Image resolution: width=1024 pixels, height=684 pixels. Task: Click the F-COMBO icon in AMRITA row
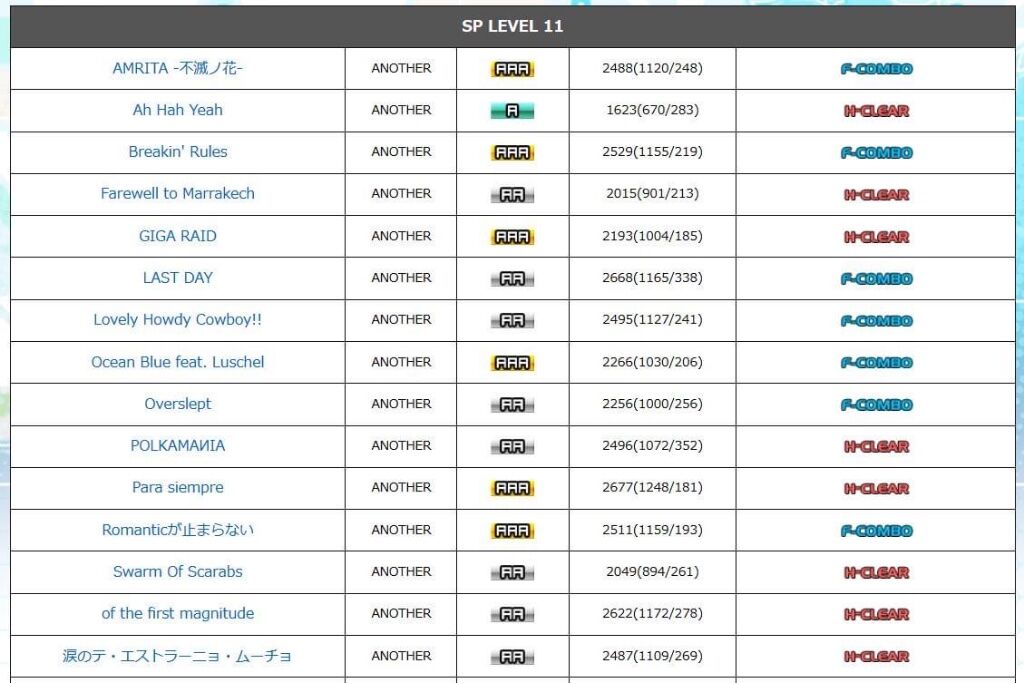[x=876, y=69]
